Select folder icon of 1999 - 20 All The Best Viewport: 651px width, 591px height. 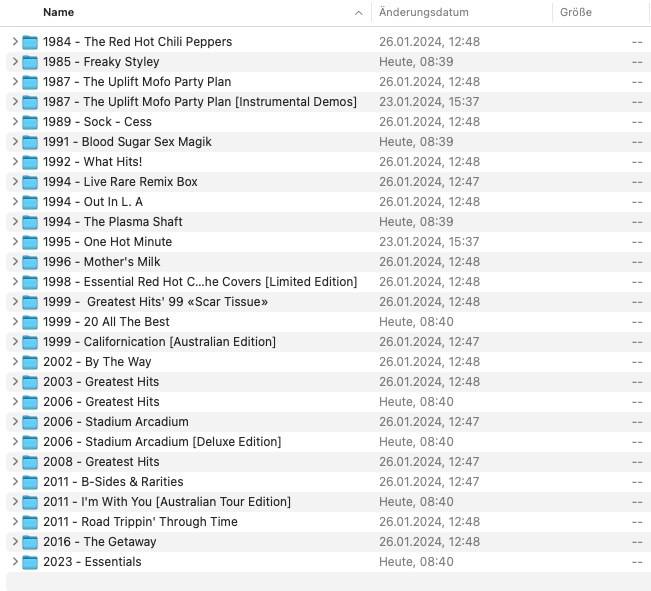[29, 322]
